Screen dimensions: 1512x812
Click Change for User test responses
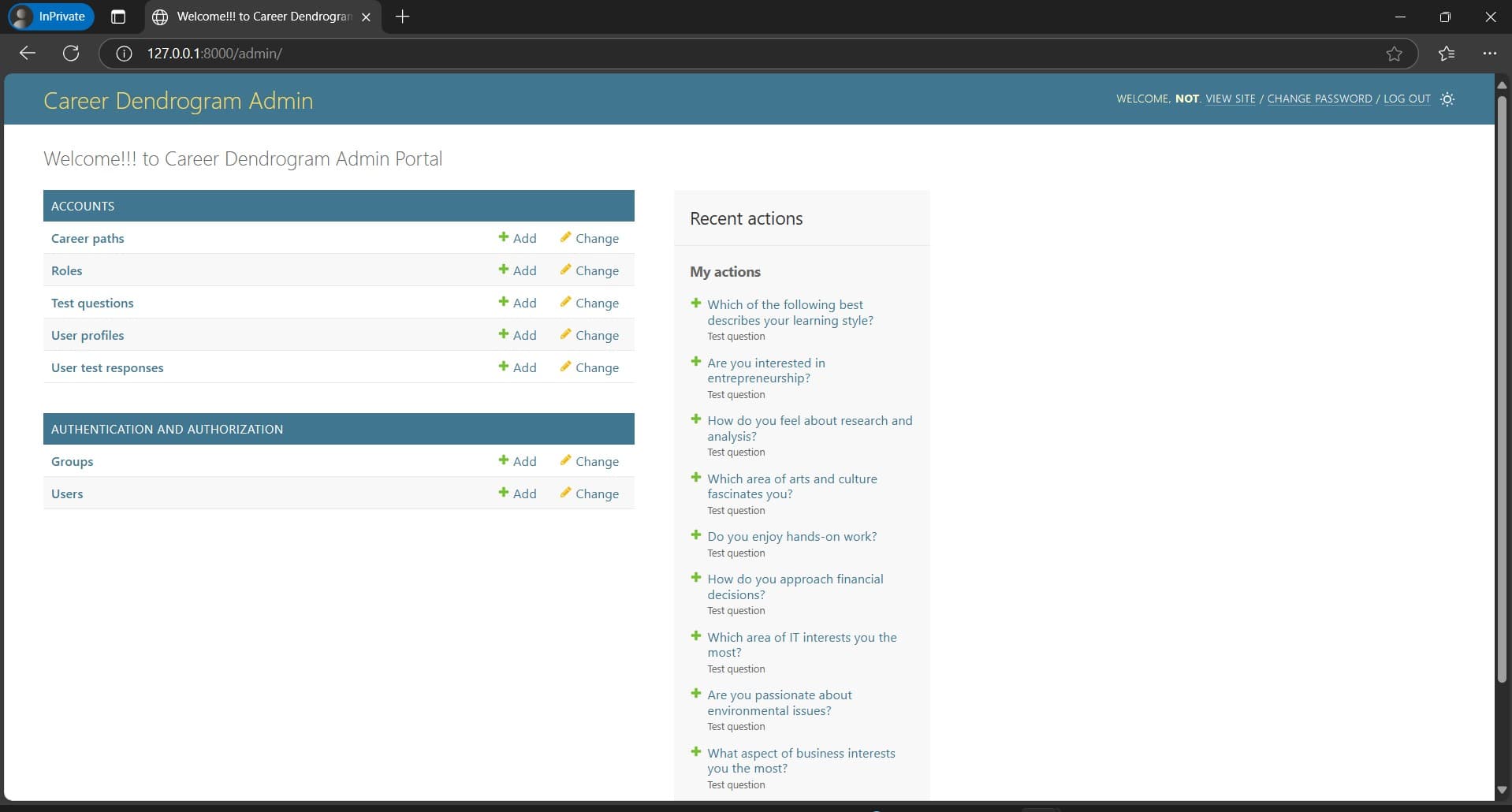pos(590,367)
